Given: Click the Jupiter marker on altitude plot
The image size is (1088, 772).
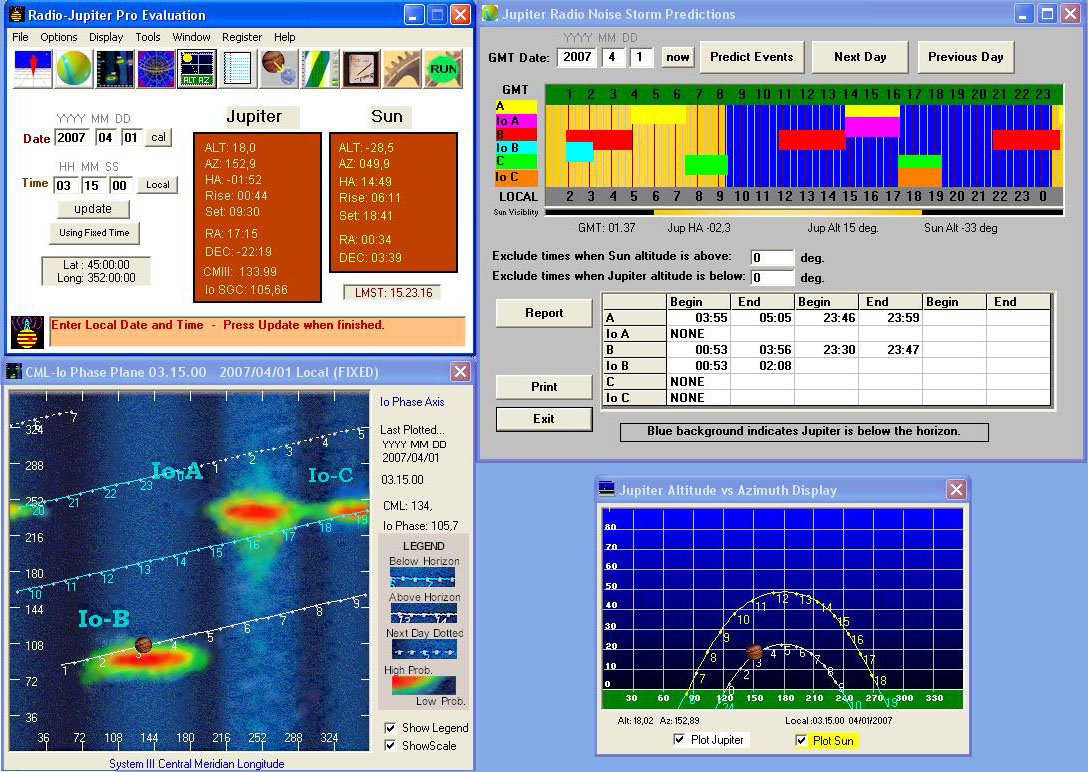Looking at the screenshot, I should point(754,651).
